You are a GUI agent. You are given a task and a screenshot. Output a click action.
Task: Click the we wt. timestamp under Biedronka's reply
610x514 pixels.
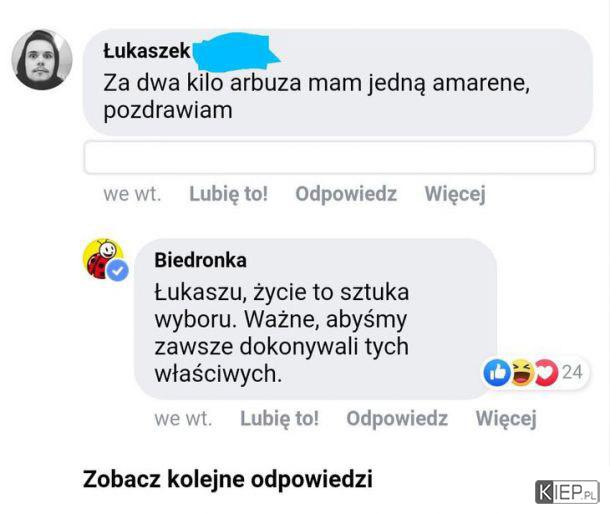183,419
